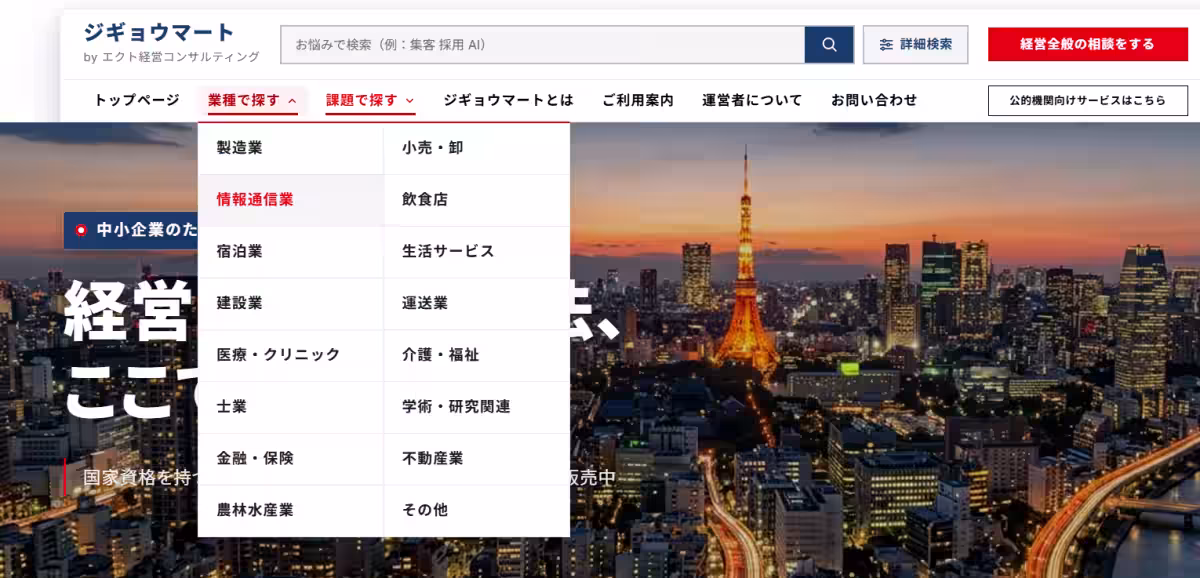Image resolution: width=1200 pixels, height=578 pixels.
Task: Open detailed search (詳細検索)
Action: pyautogui.click(x=915, y=45)
